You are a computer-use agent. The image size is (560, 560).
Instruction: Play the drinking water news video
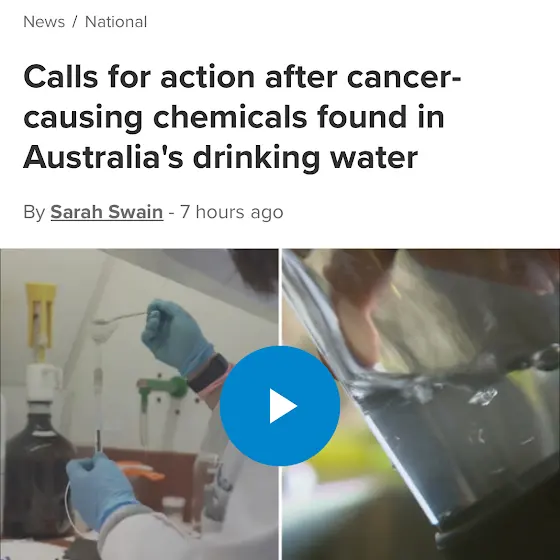[x=280, y=406]
